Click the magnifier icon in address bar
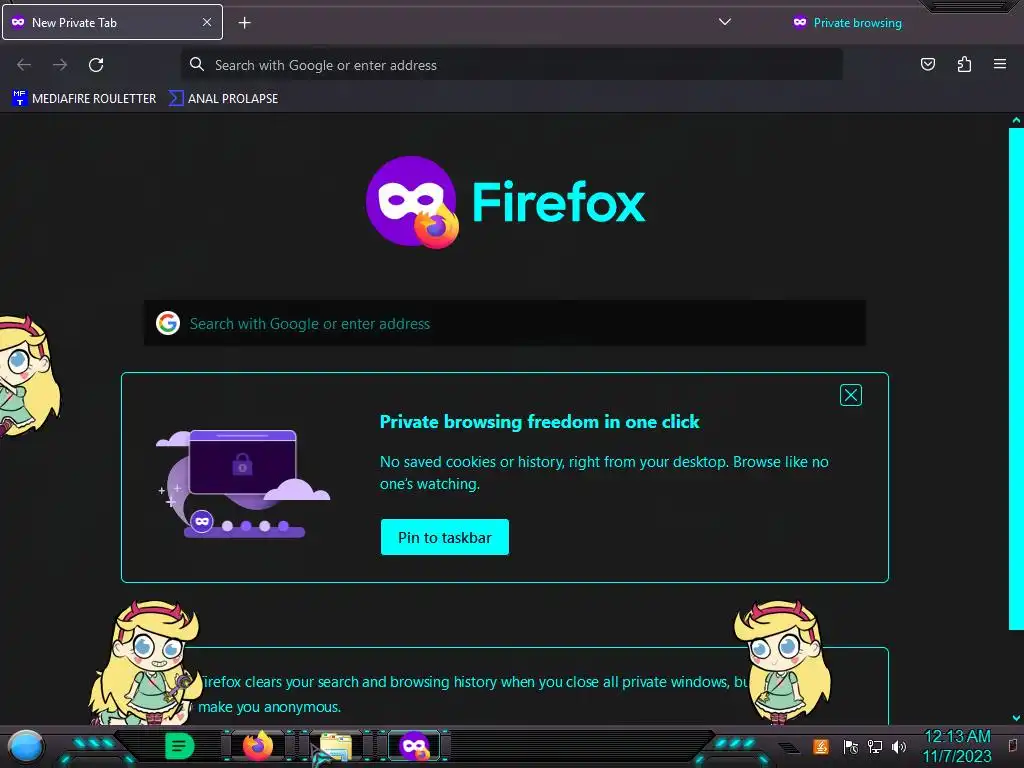 pos(197,65)
